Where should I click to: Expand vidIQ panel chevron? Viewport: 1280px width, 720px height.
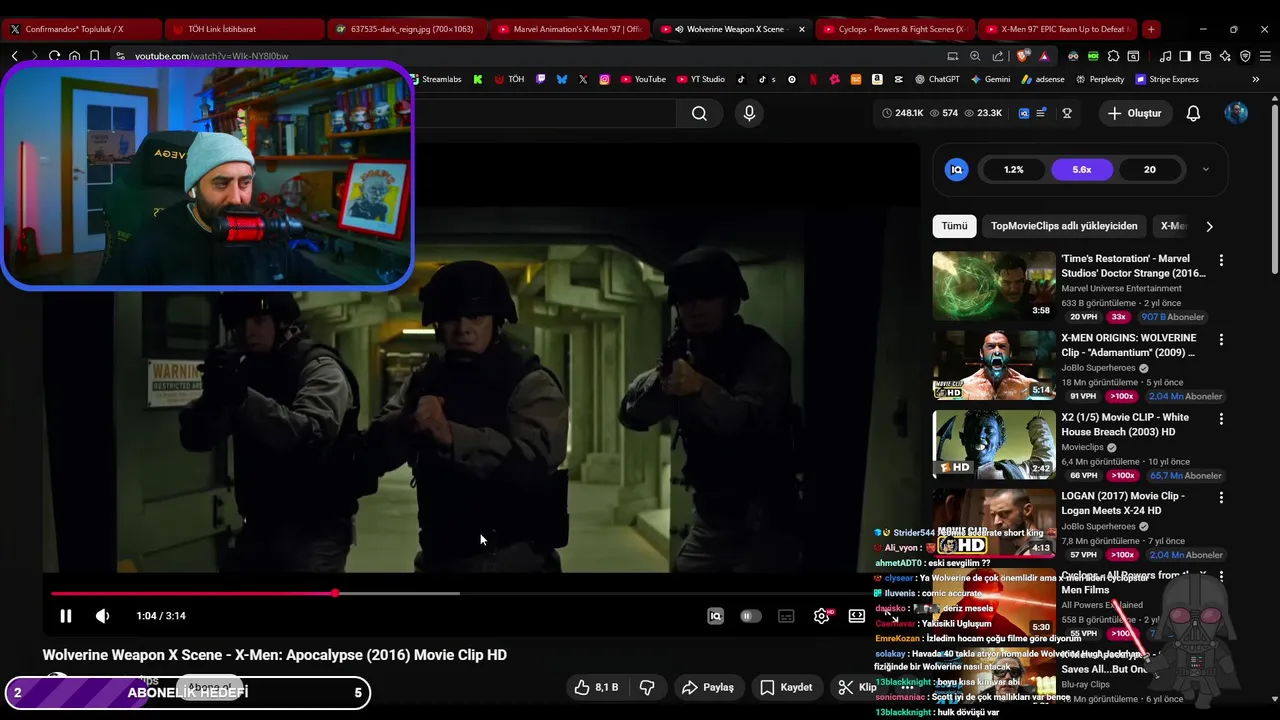pos(1205,169)
